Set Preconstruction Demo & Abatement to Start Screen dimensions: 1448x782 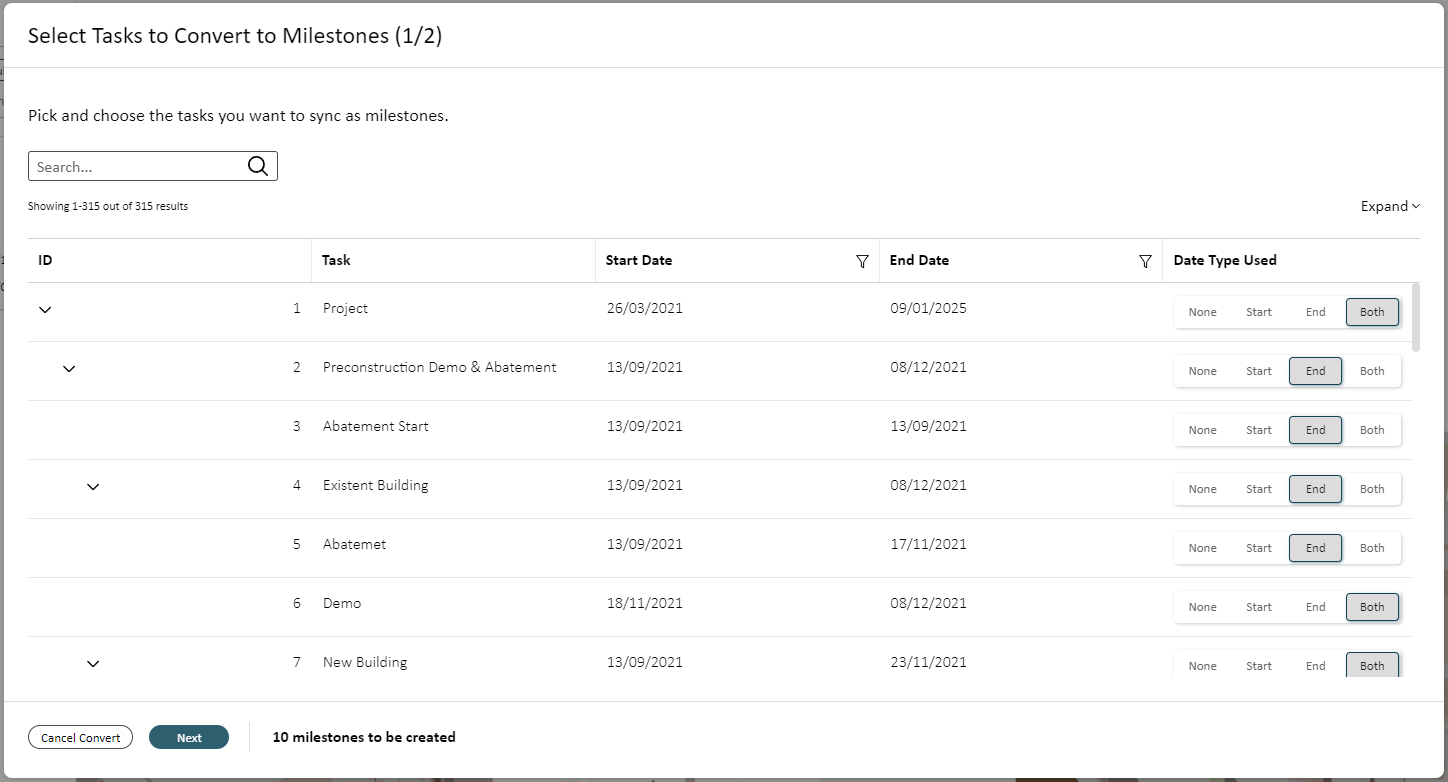pyautogui.click(x=1259, y=371)
